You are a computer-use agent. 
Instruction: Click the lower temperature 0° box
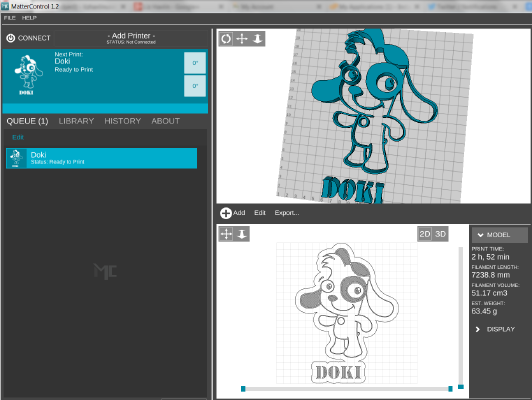click(x=195, y=86)
